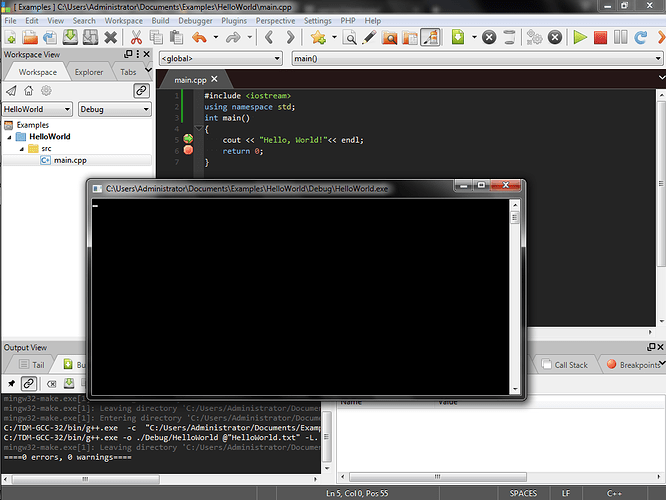Open the Debug configuration dropdown
The width and height of the screenshot is (666, 500).
point(114,109)
